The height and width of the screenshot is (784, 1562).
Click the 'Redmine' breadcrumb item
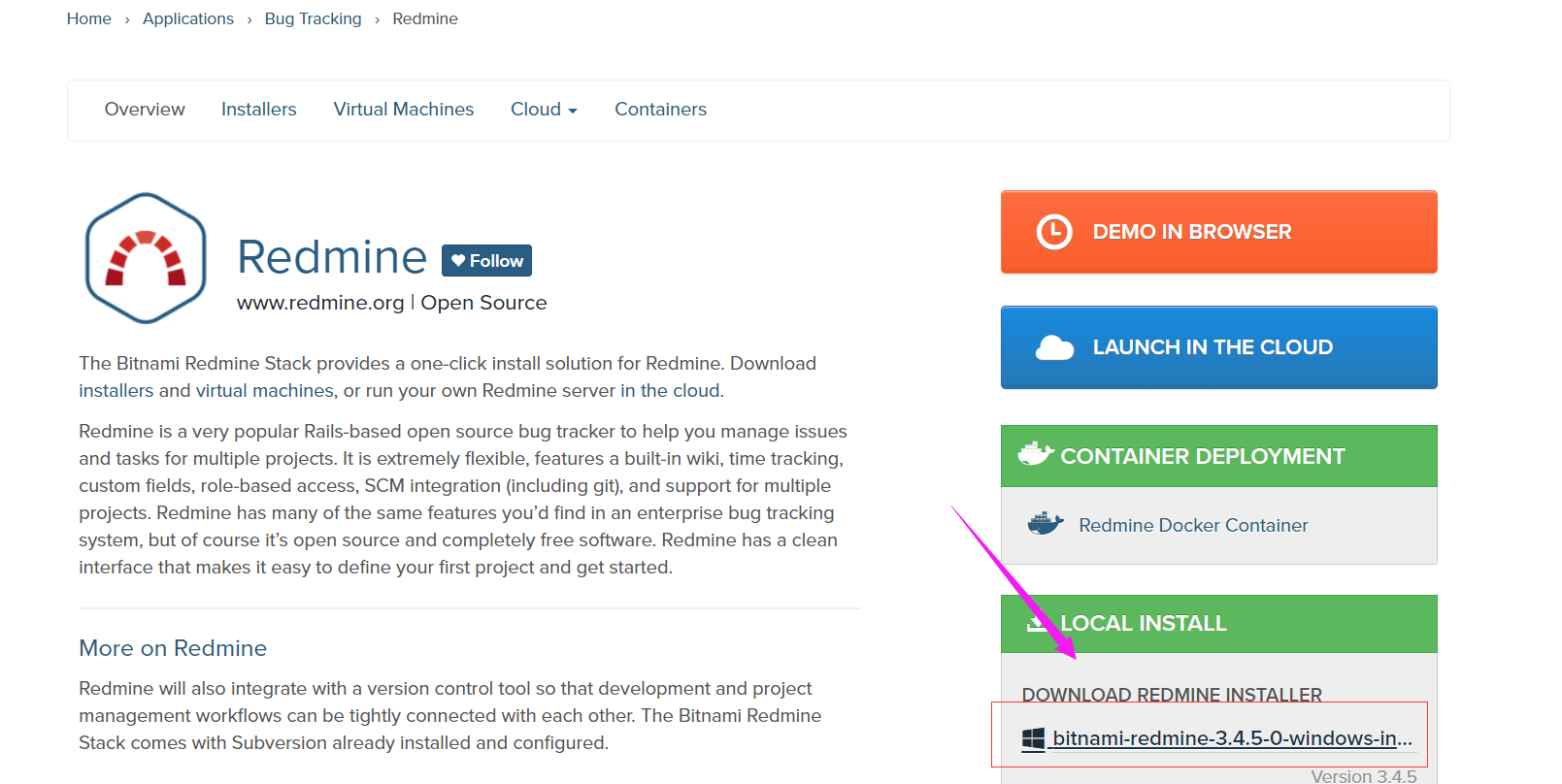click(425, 18)
